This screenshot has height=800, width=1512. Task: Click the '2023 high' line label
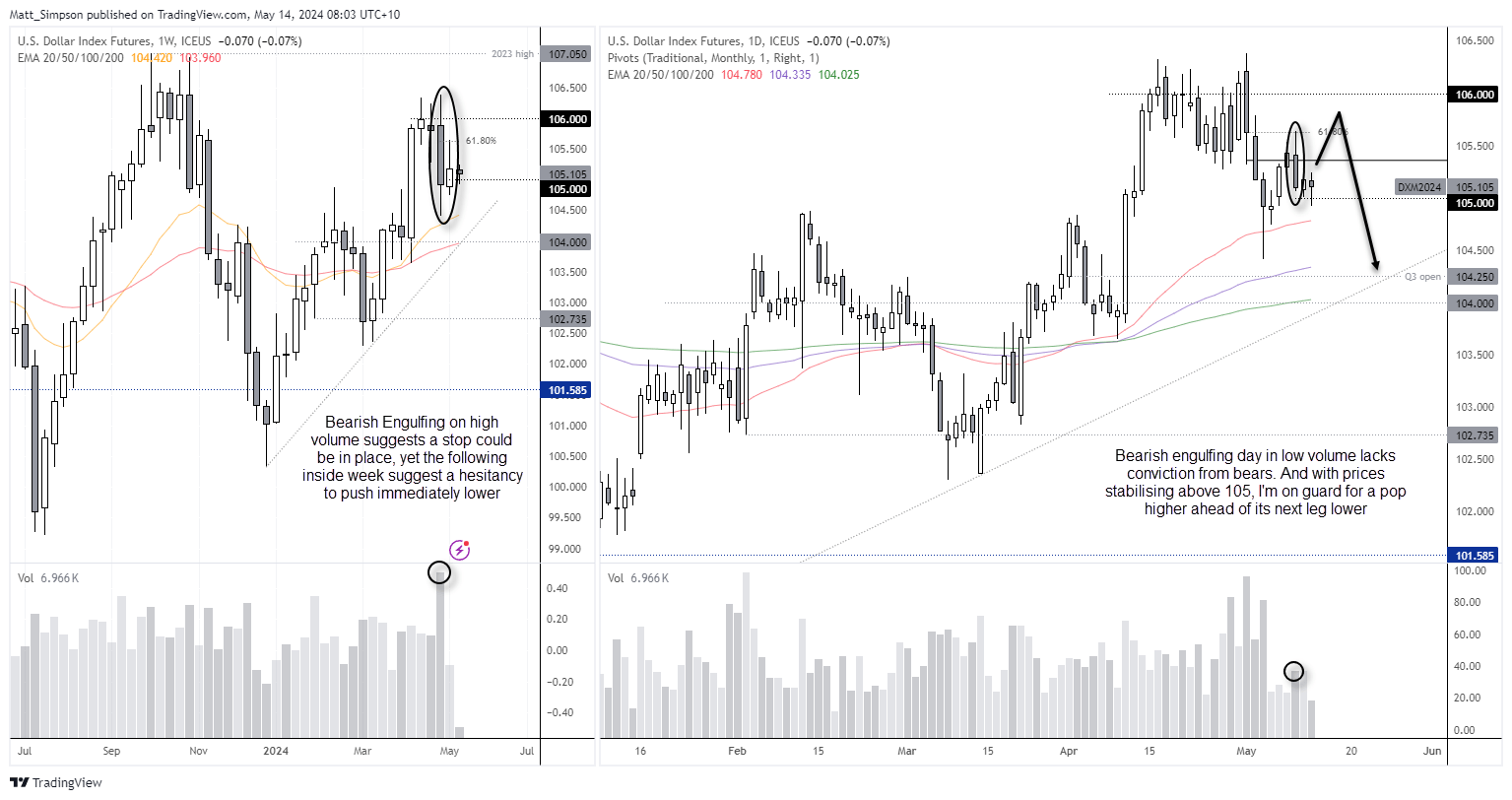click(x=512, y=54)
